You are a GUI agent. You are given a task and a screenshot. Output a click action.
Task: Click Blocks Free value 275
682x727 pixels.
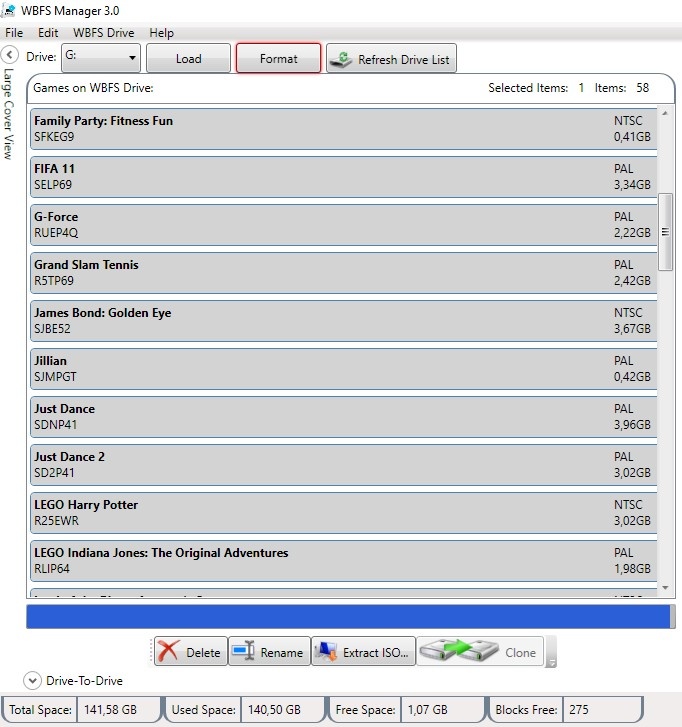click(x=579, y=709)
